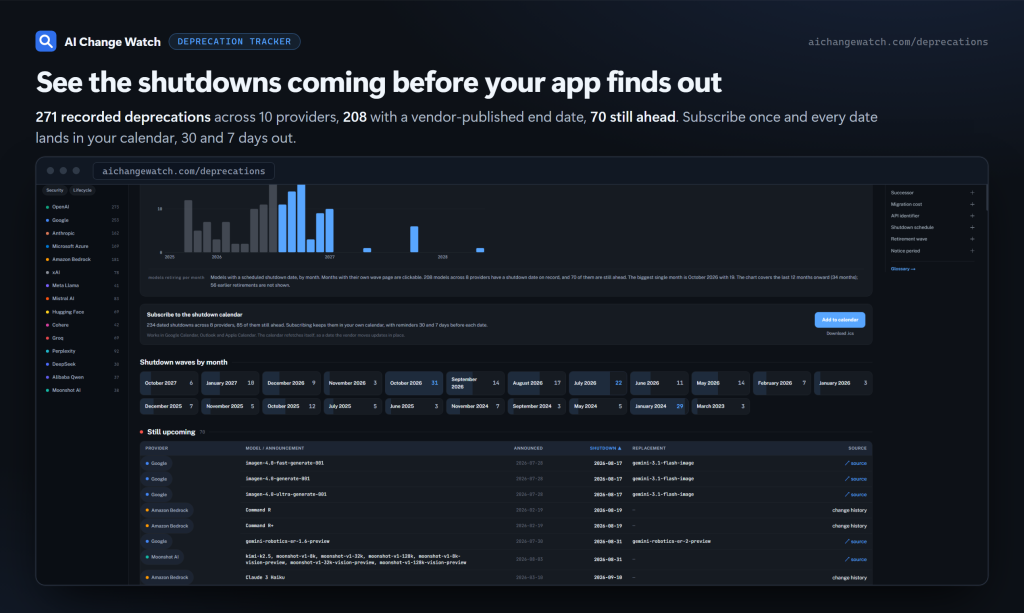This screenshot has height=613, width=1024.
Task: Open the September 2026 wave chip
Action: [475, 383]
